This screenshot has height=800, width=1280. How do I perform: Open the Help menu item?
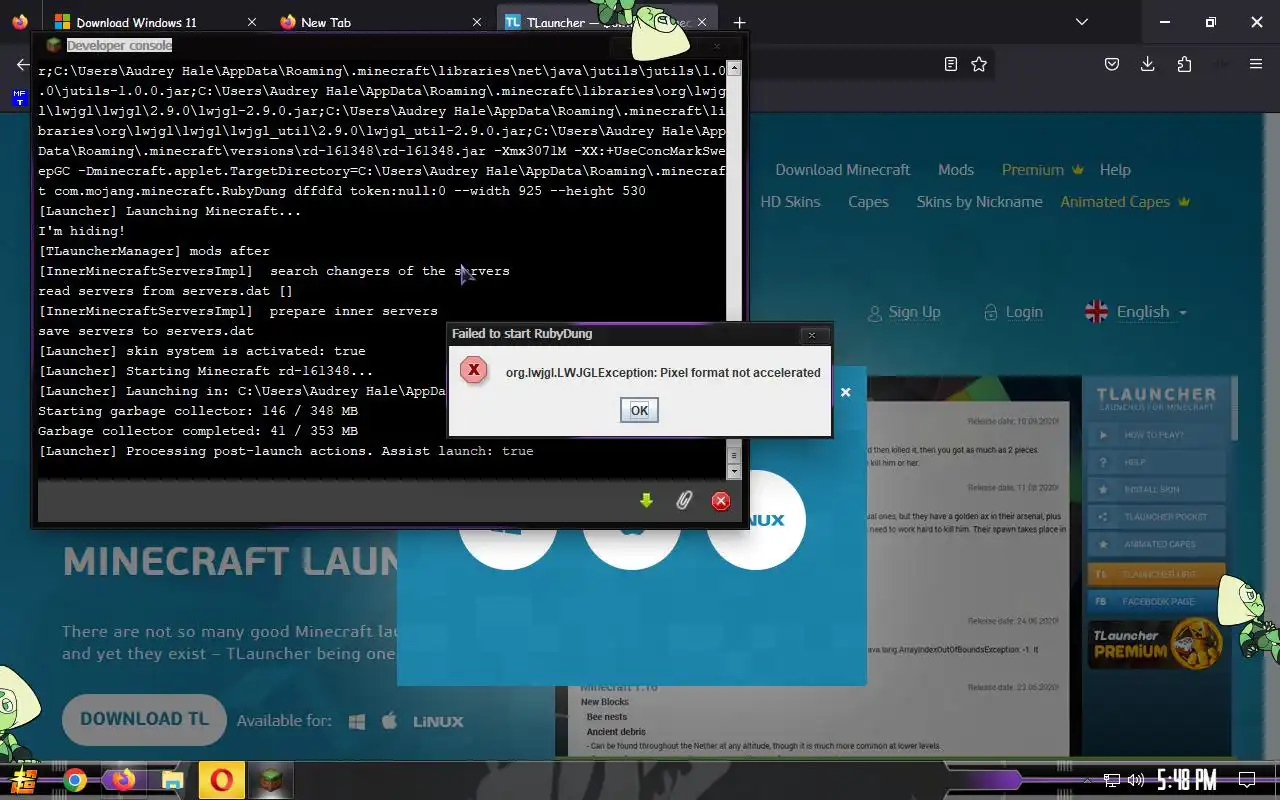coord(1115,170)
